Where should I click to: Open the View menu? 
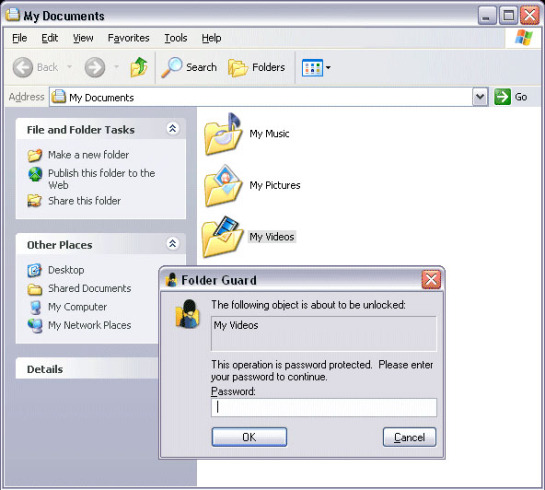point(83,38)
